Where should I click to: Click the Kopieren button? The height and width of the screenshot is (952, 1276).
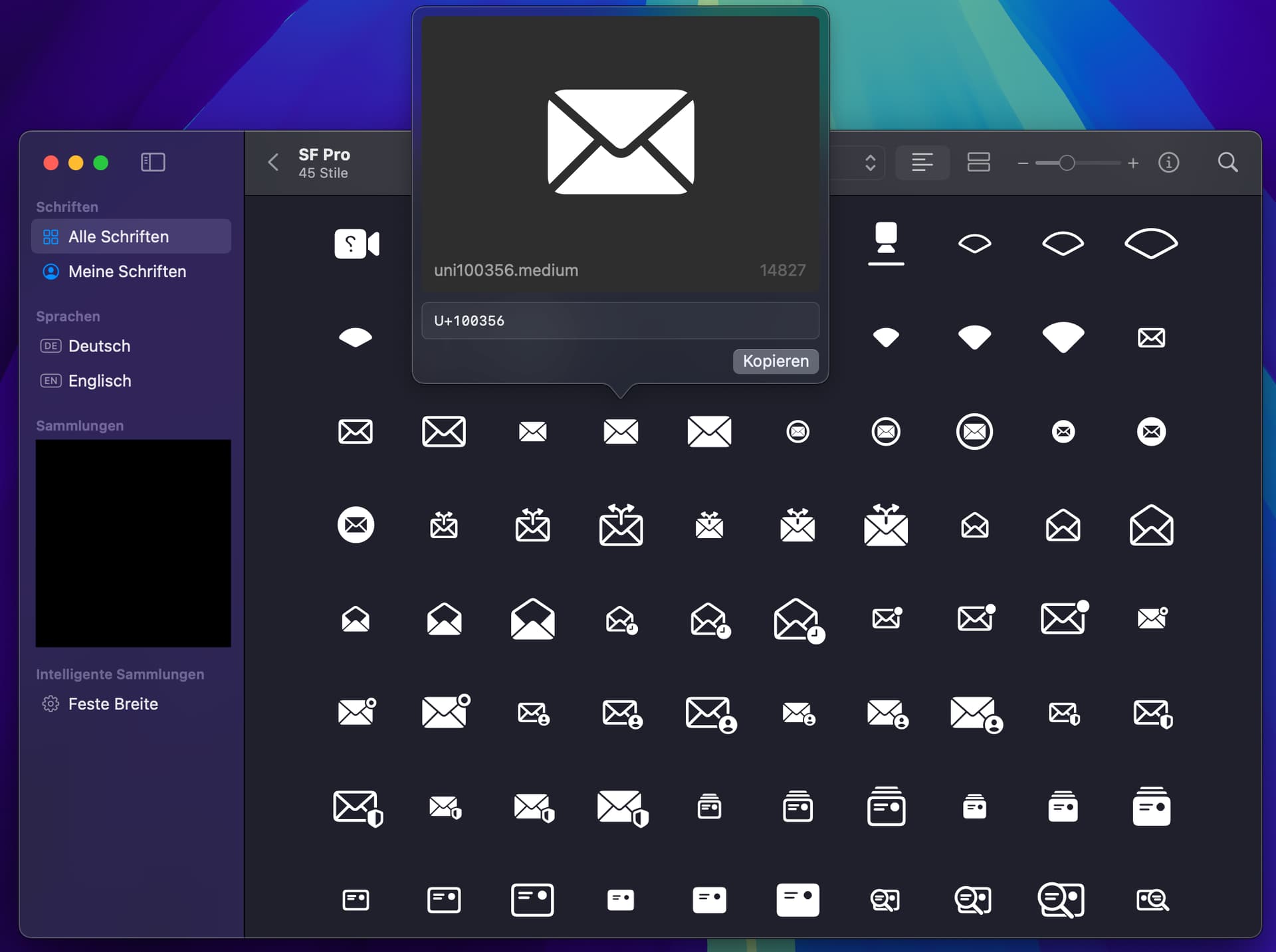[775, 361]
